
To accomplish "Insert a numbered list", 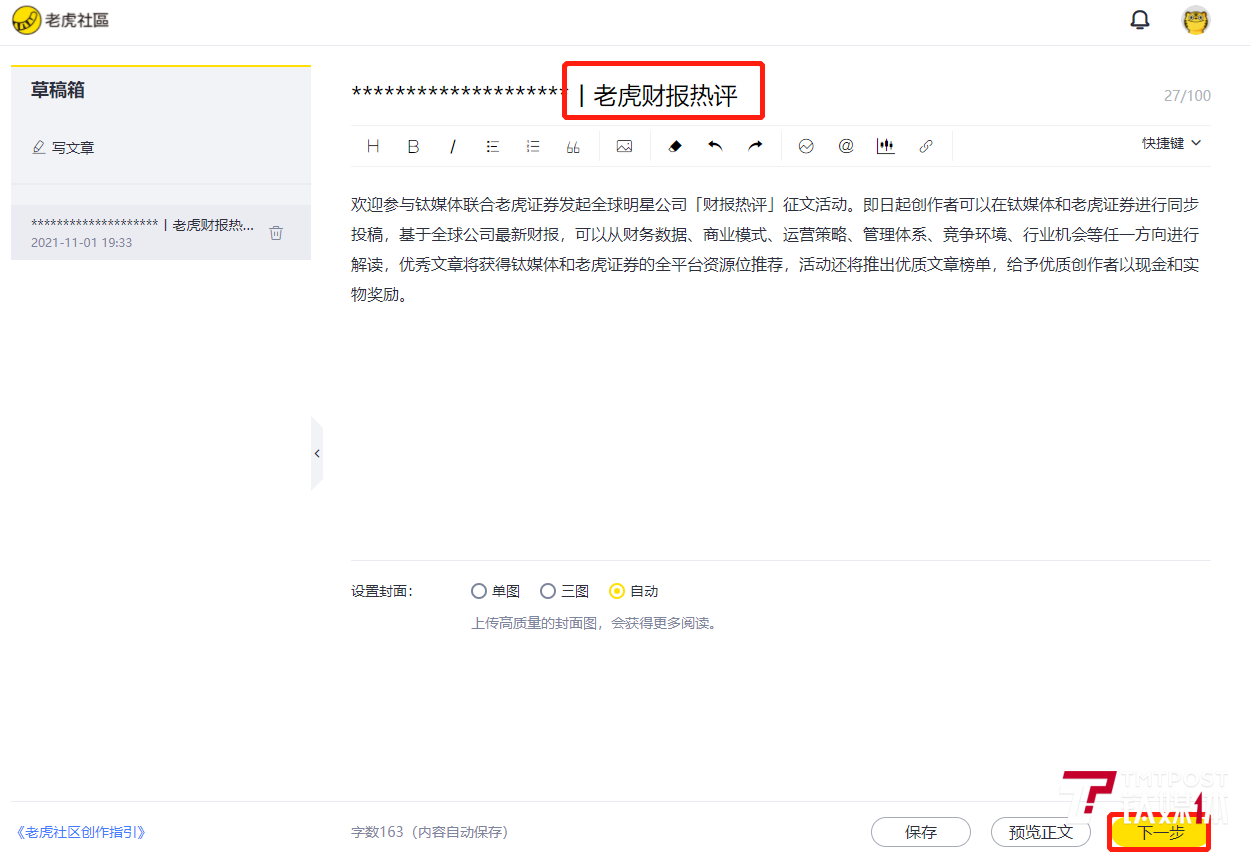I will [533, 146].
